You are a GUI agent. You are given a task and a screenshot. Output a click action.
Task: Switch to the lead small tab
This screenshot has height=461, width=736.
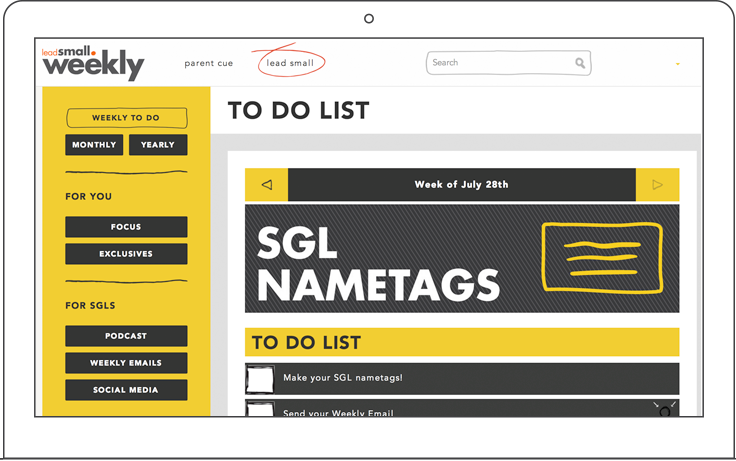click(x=290, y=63)
